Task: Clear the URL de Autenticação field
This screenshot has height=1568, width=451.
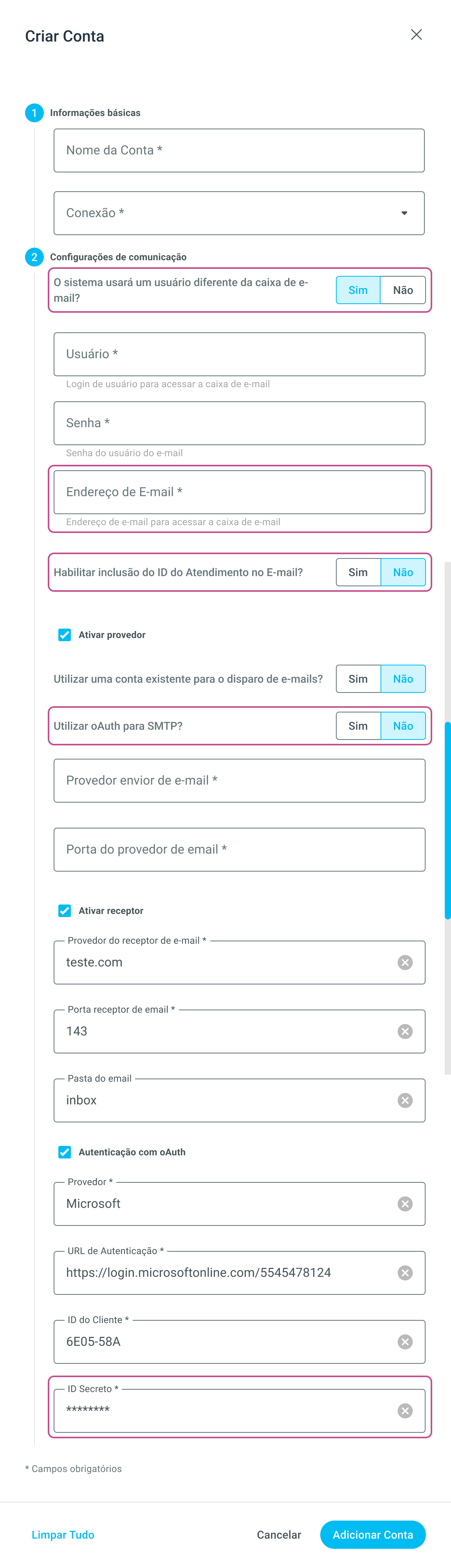Action: (405, 1272)
